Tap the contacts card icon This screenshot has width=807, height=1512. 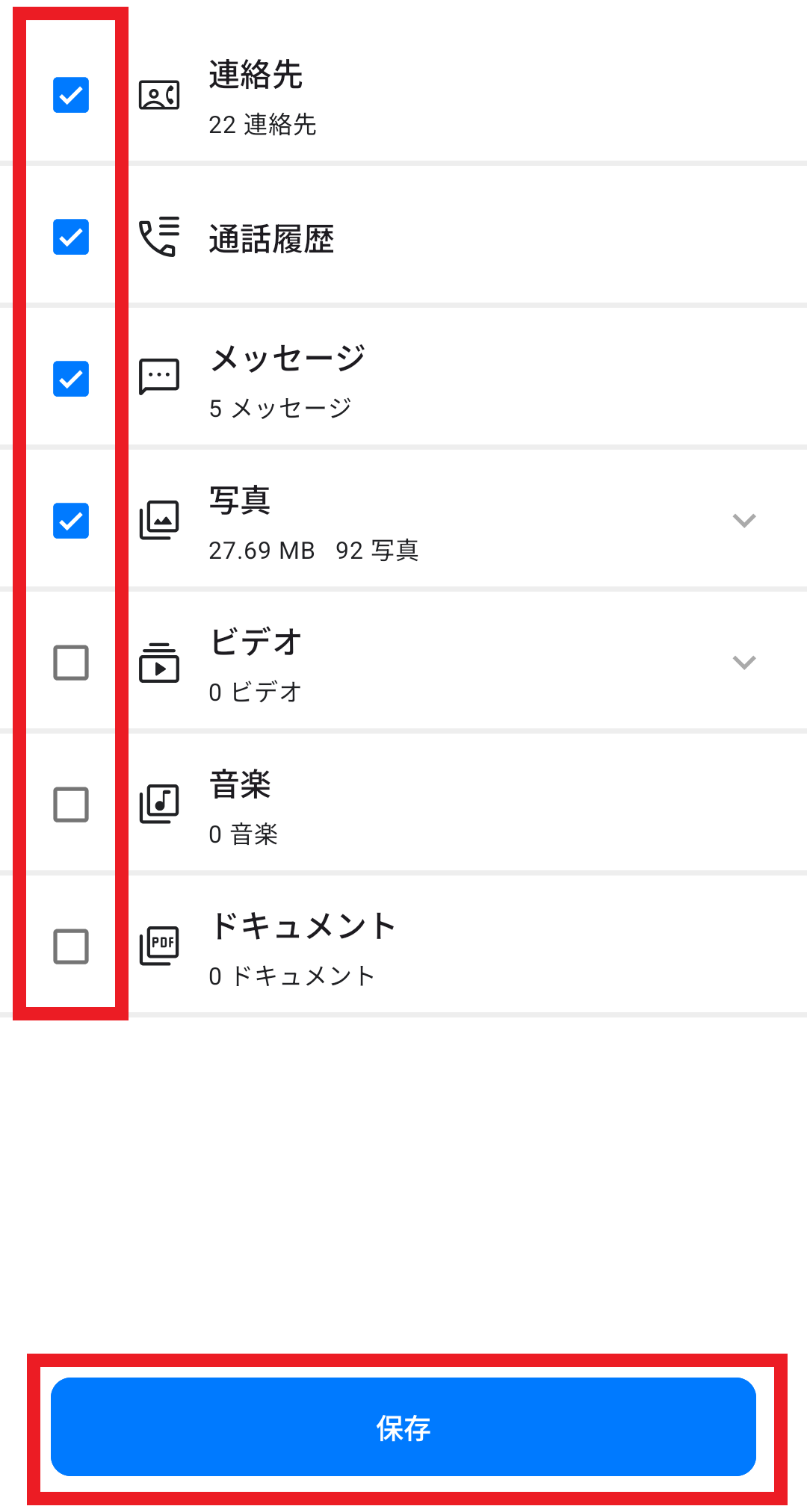click(159, 95)
